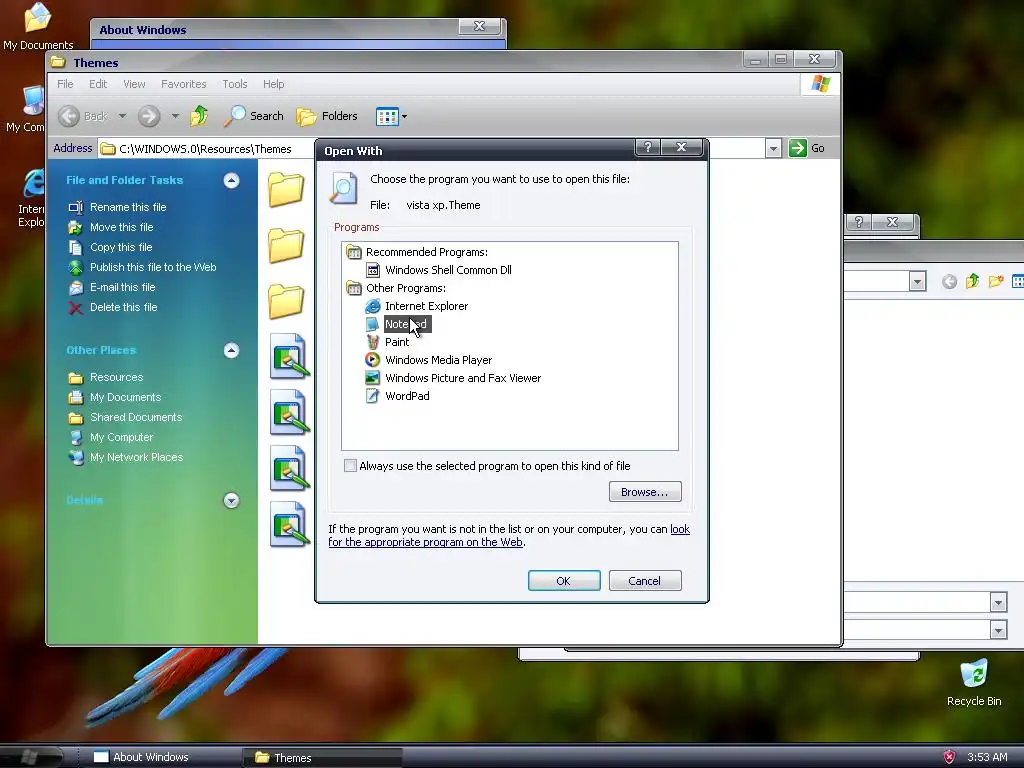Click Cancel in the Open With dialog
Image resolution: width=1024 pixels, height=768 pixels.
[645, 581]
